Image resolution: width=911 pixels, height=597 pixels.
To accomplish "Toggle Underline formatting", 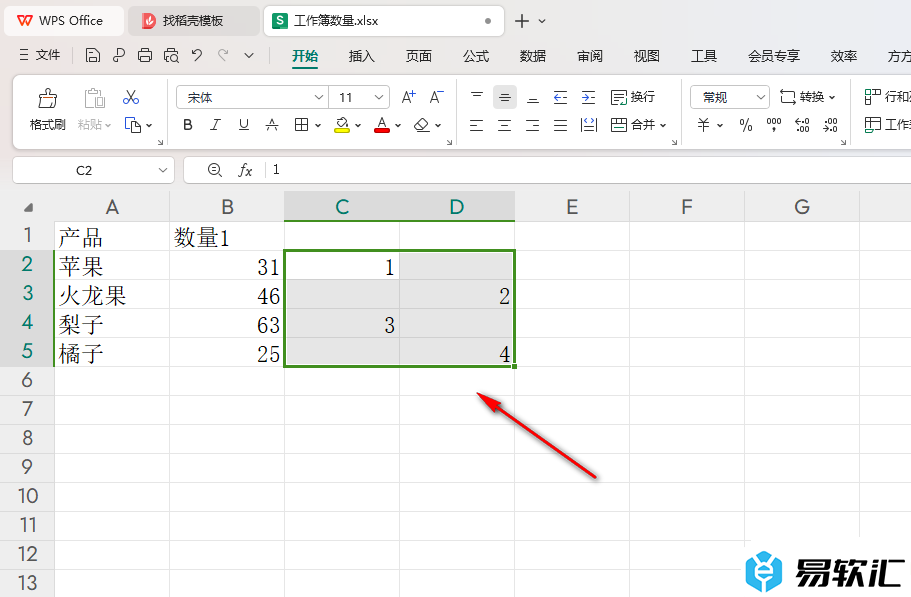I will click(x=244, y=125).
